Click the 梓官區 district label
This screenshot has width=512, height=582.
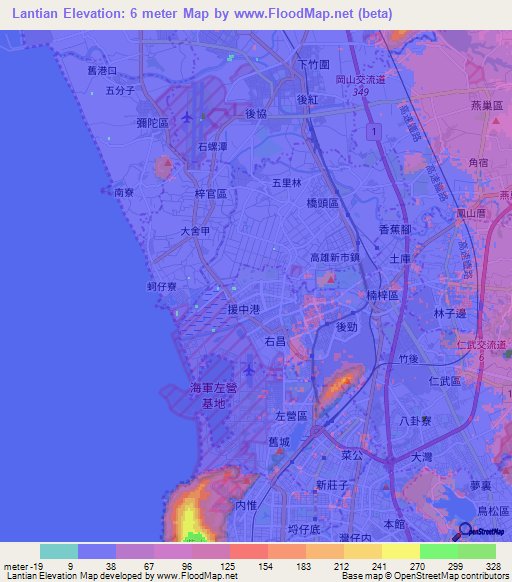point(211,193)
